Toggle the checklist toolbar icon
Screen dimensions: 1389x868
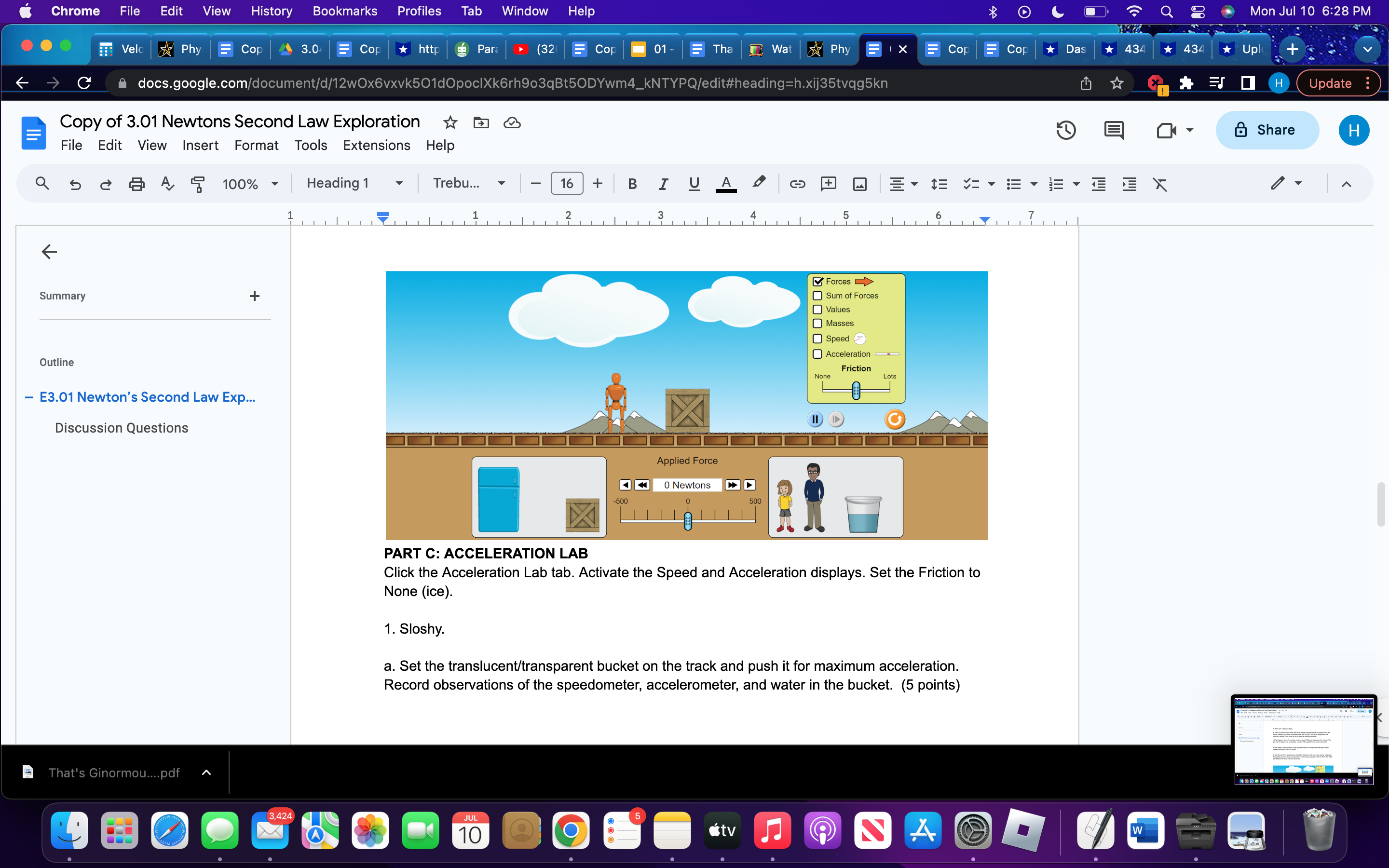click(x=971, y=184)
